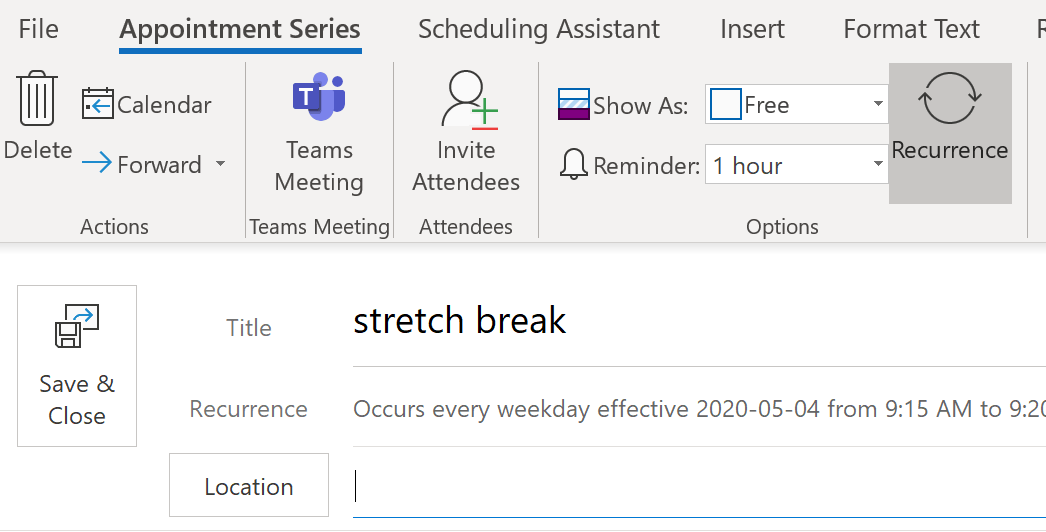Click the Calendar icon in Actions

(97, 103)
